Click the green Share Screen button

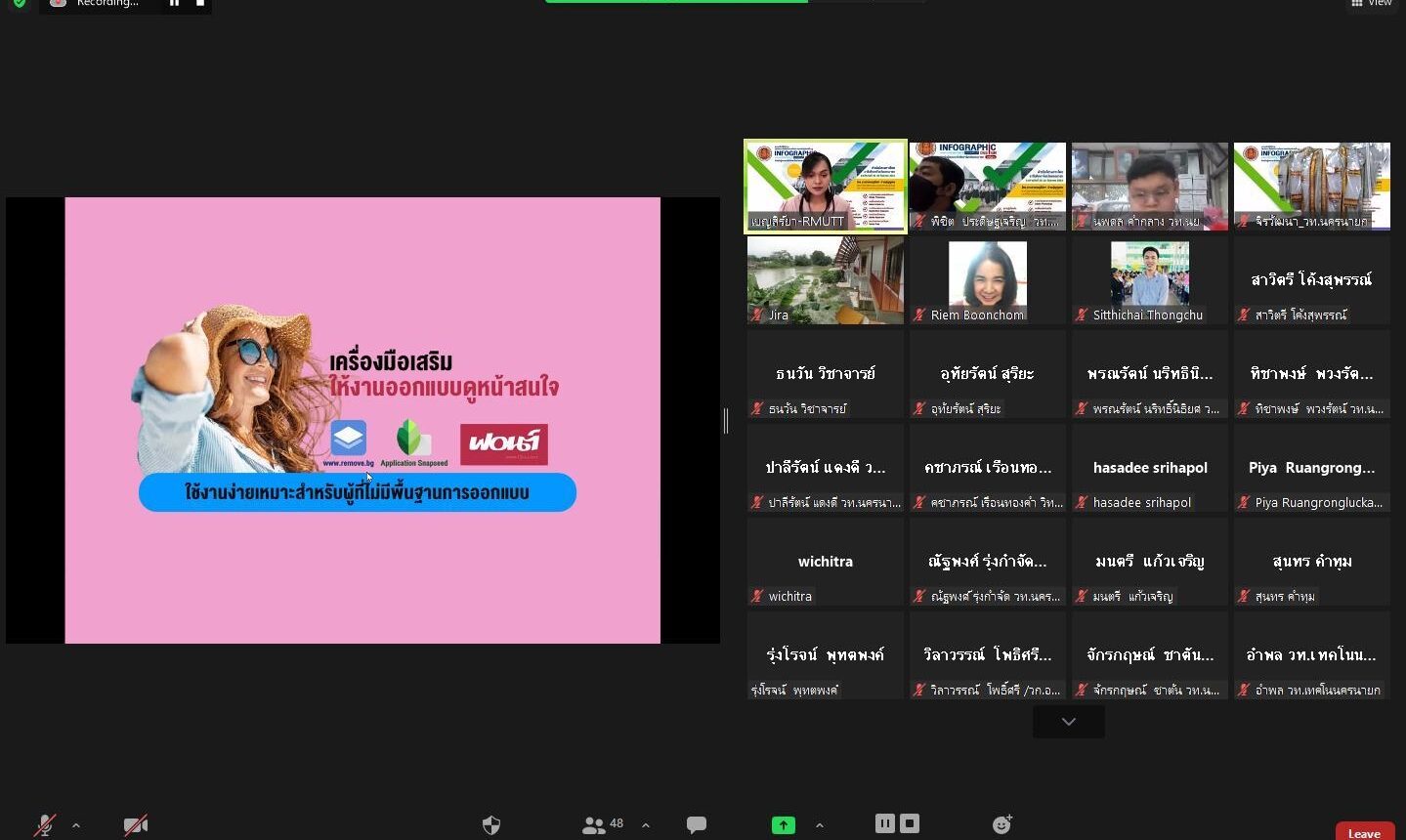tap(784, 825)
